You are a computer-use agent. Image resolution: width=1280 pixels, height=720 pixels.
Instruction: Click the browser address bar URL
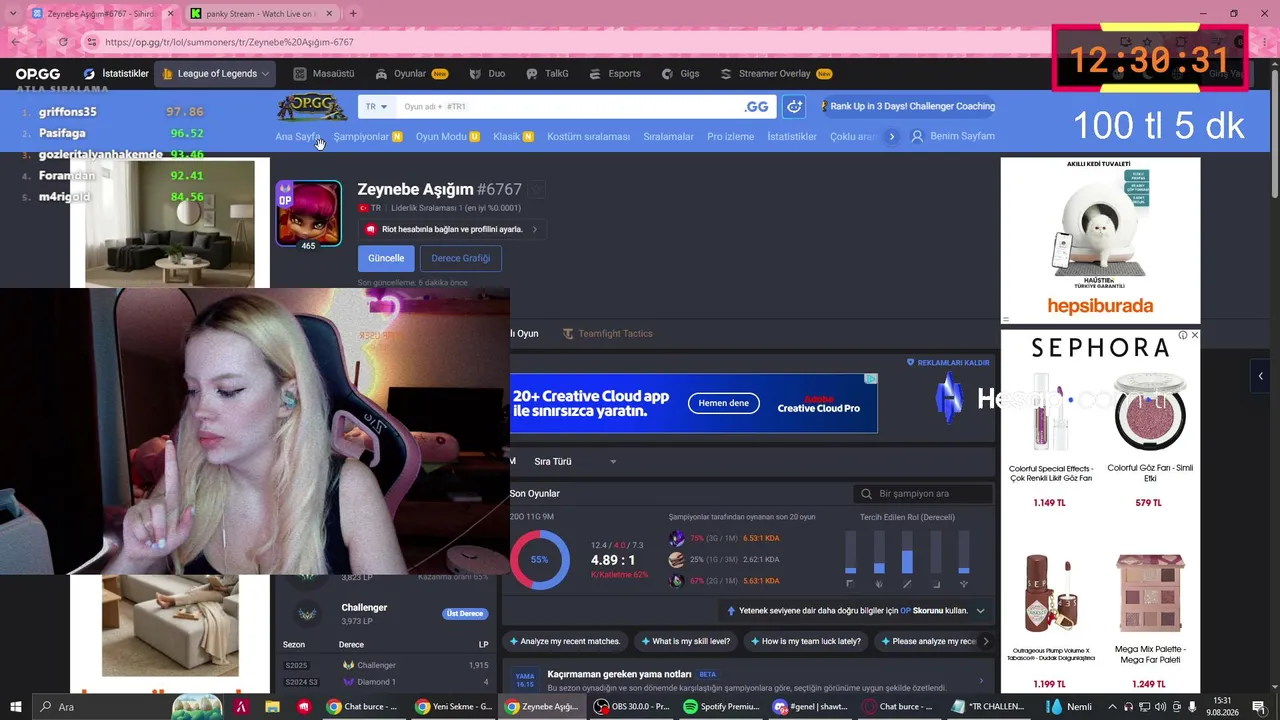(229, 43)
